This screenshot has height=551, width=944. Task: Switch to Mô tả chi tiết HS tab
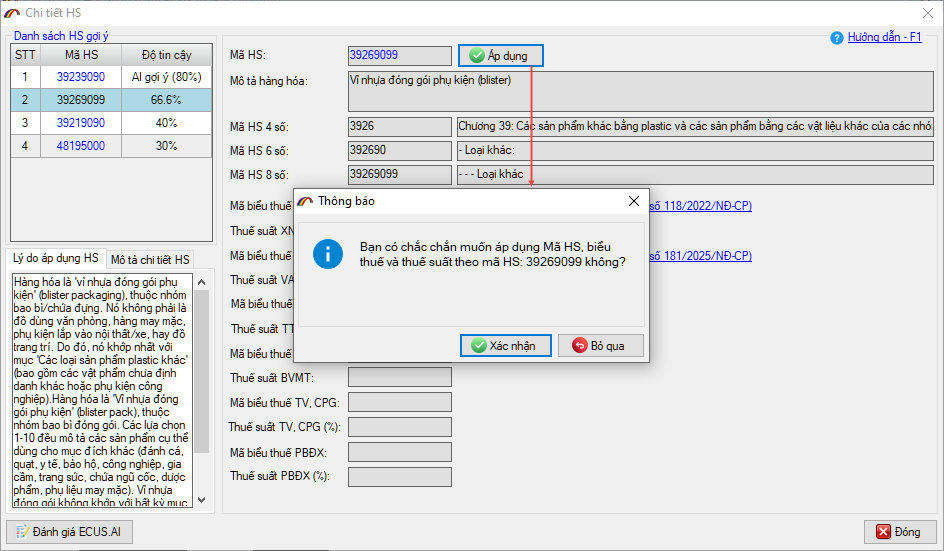(150, 260)
